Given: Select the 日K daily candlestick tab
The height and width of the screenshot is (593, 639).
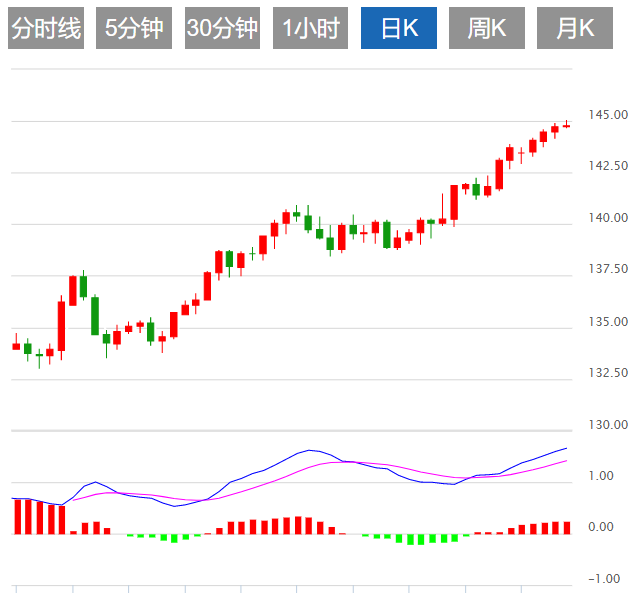Looking at the screenshot, I should (x=399, y=28).
